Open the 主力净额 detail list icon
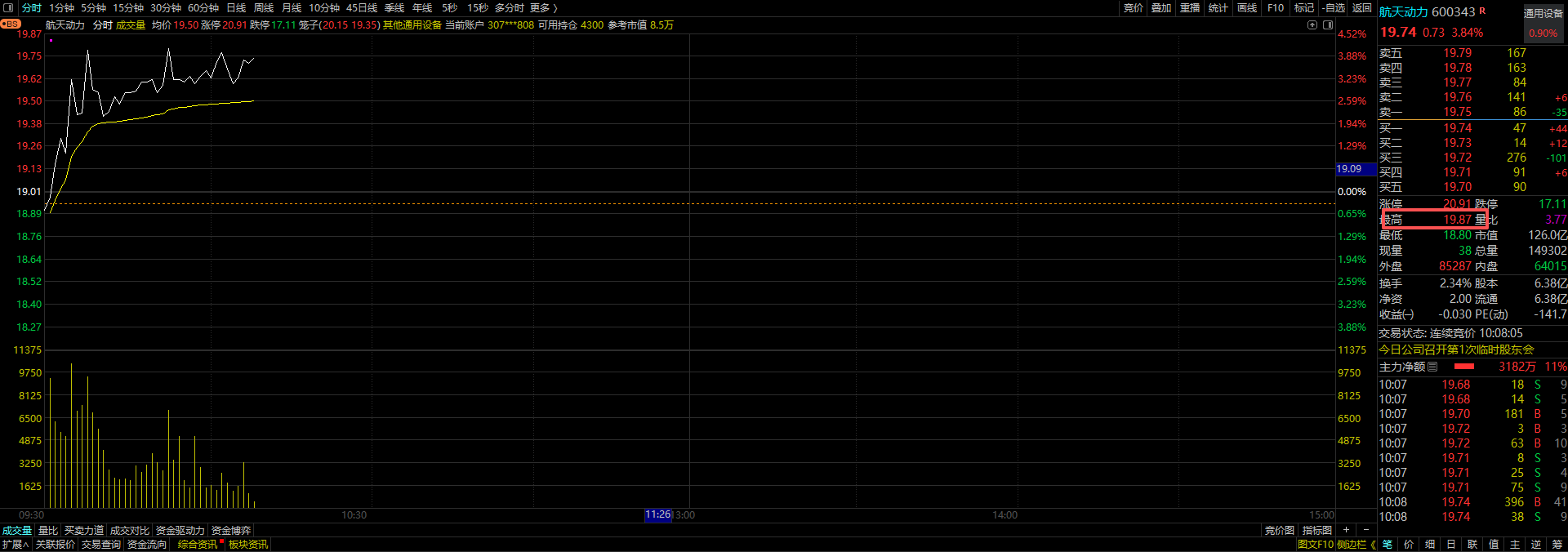 click(x=1432, y=367)
